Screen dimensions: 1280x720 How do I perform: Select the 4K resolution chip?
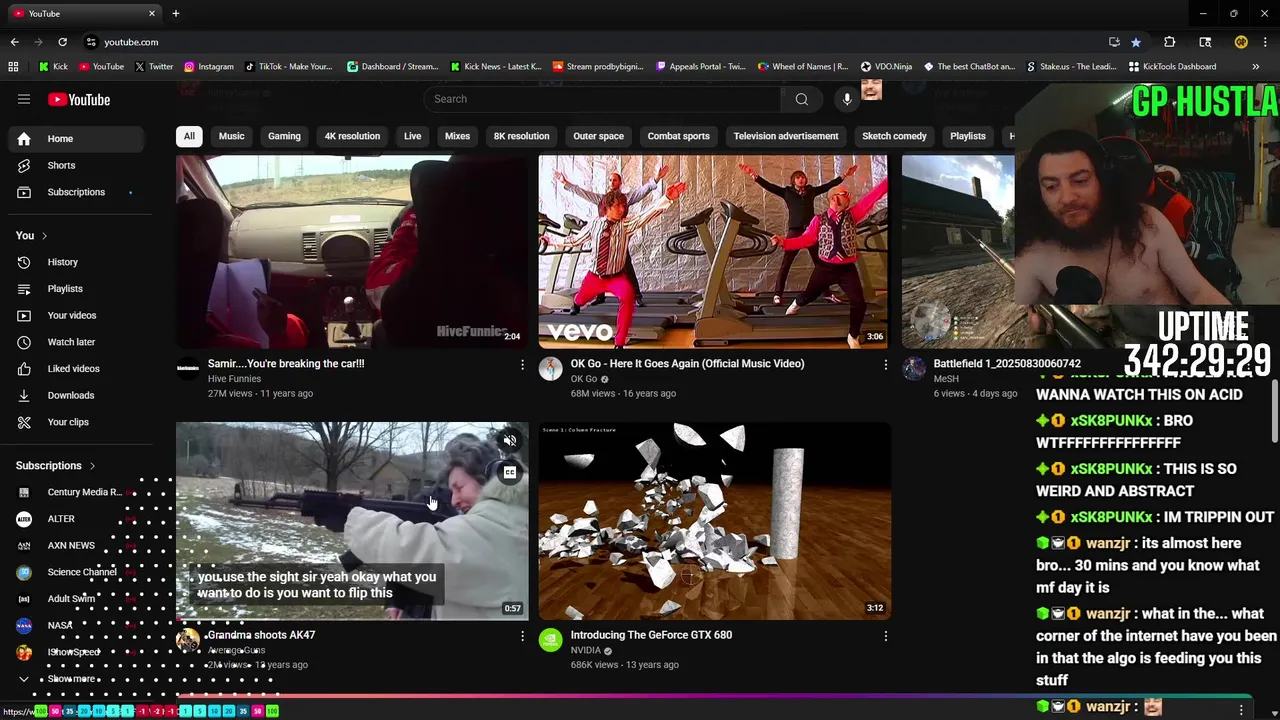coord(352,136)
